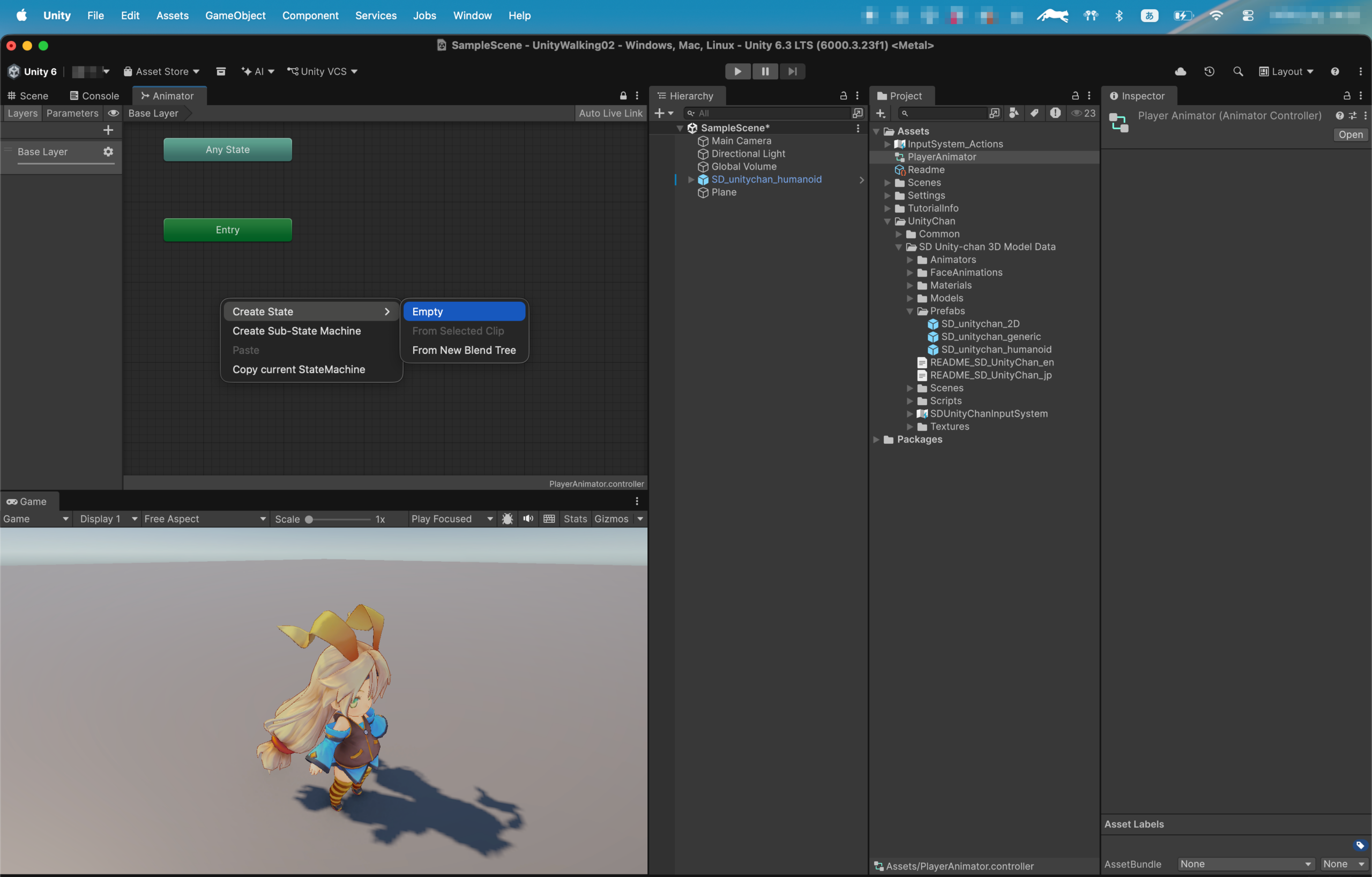Click the Stats button in Game view

(575, 518)
